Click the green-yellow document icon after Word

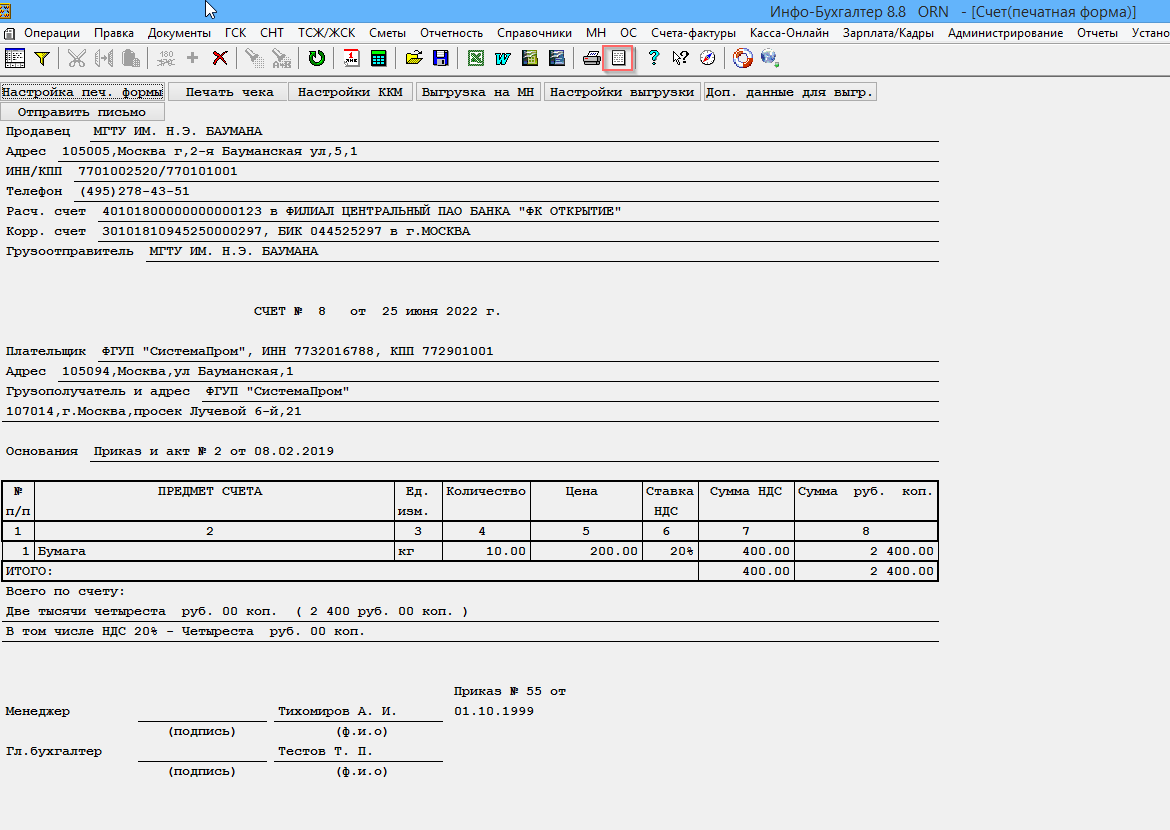[530, 58]
